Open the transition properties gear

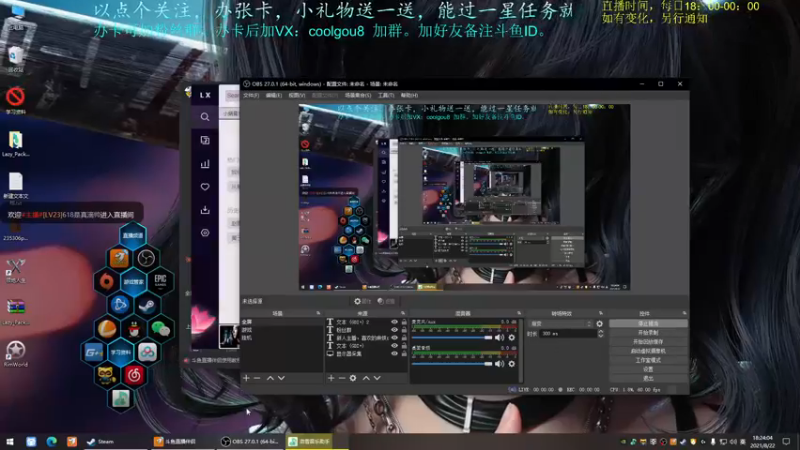[599, 323]
